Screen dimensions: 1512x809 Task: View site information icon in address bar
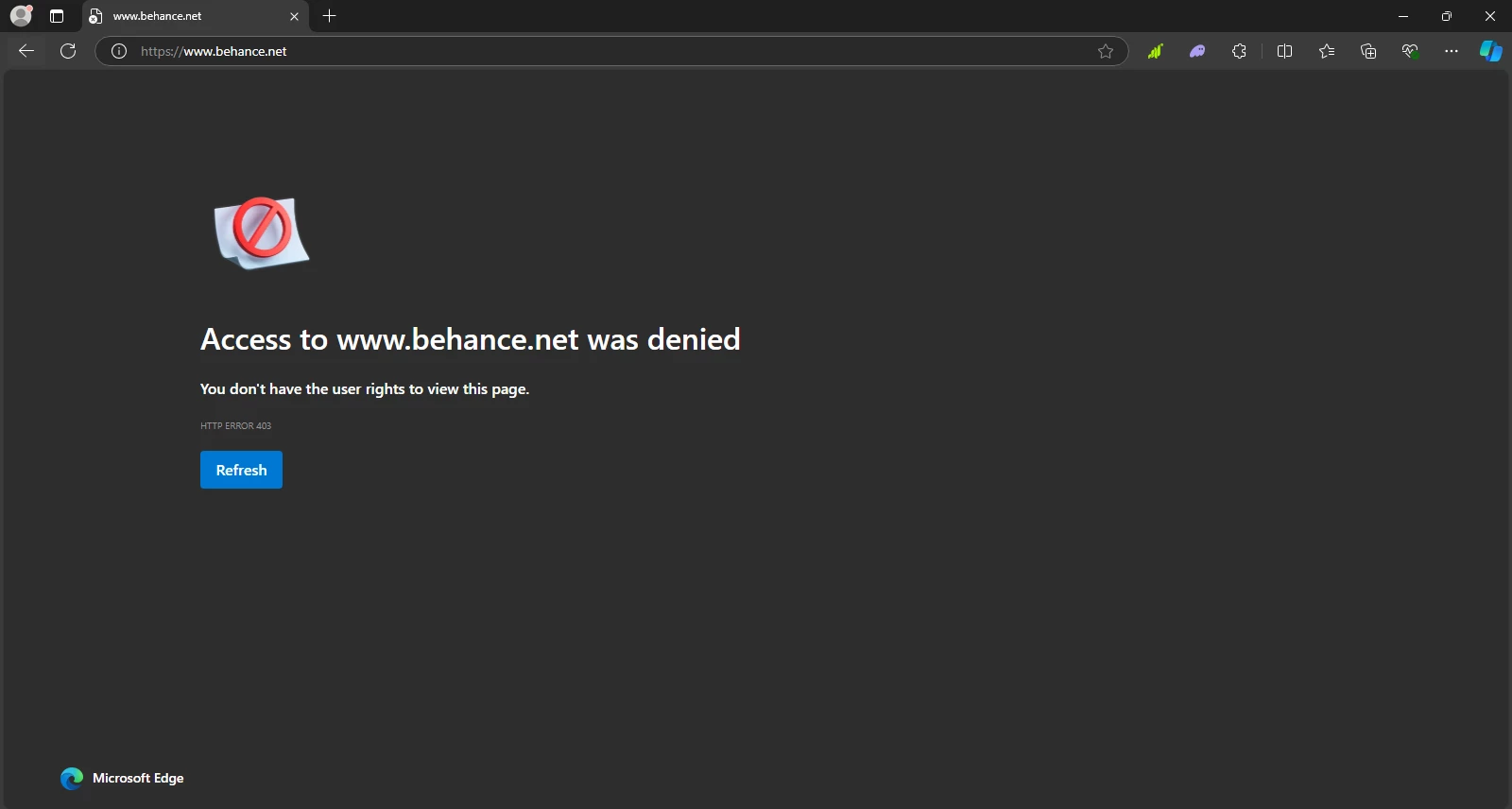(119, 51)
